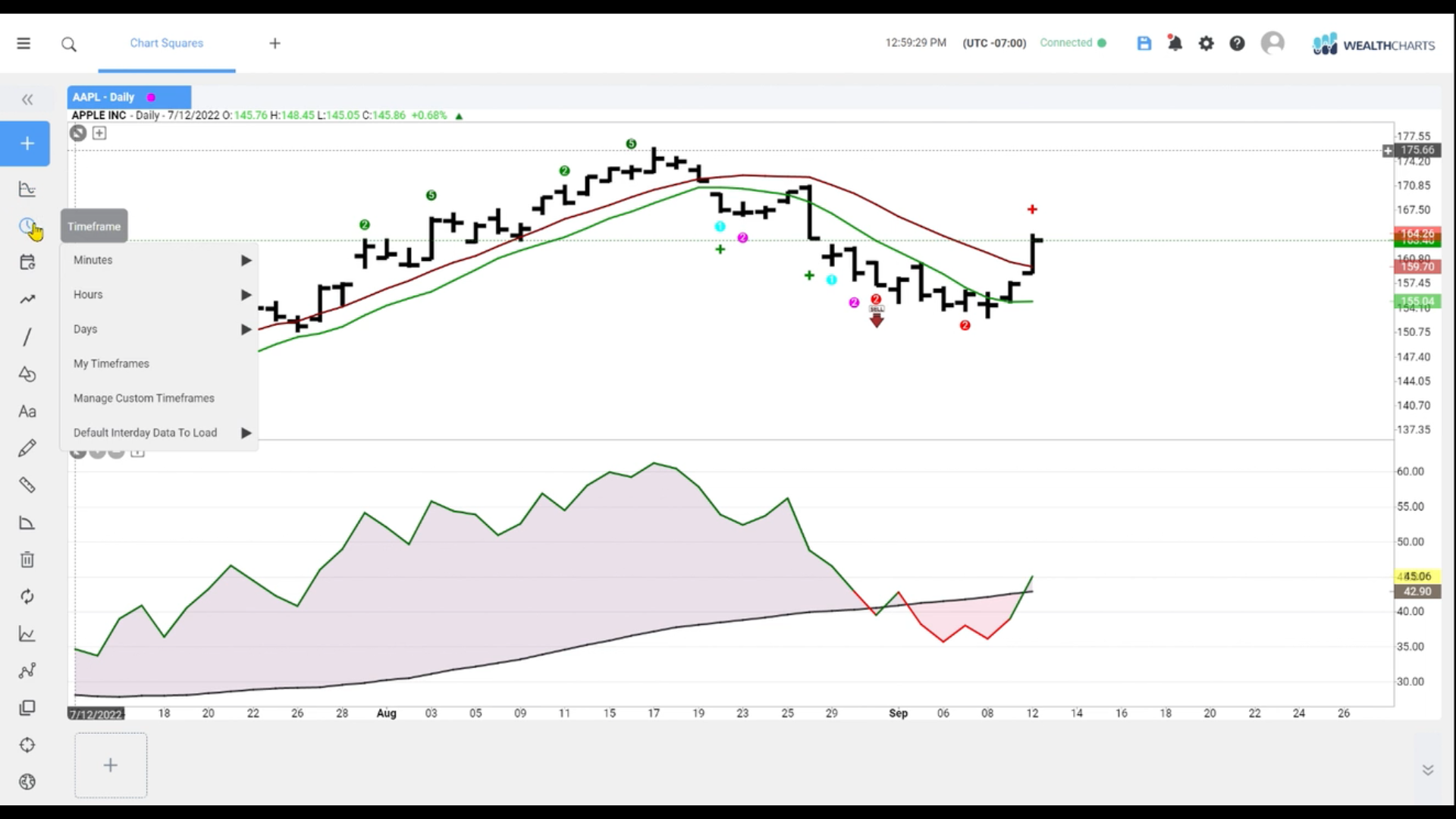1456x819 pixels.
Task: Select the Aa text tool
Action: (x=27, y=411)
